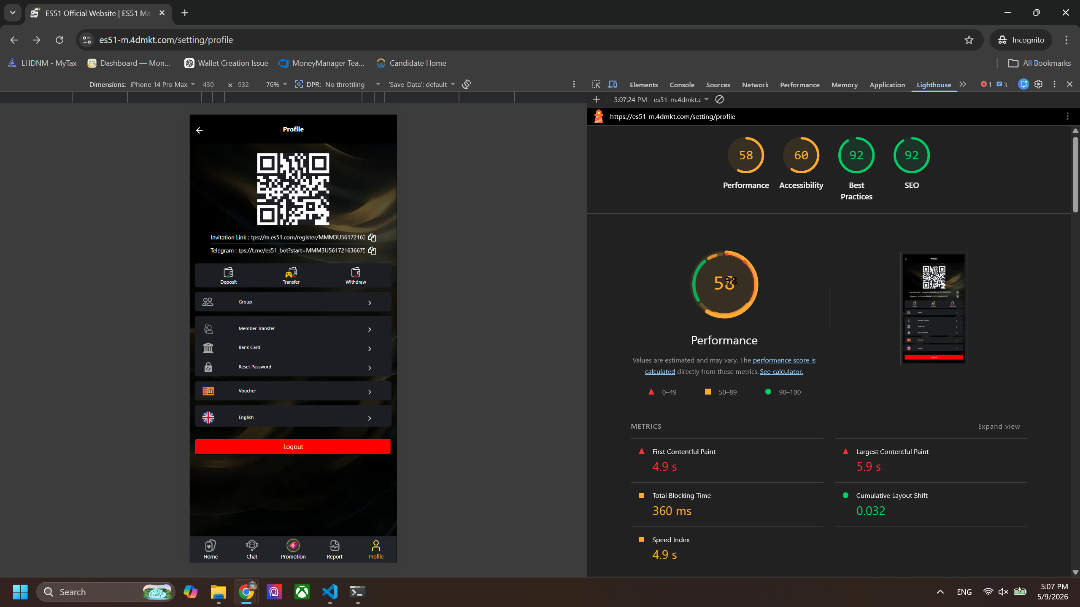Open the English language row

(293, 417)
